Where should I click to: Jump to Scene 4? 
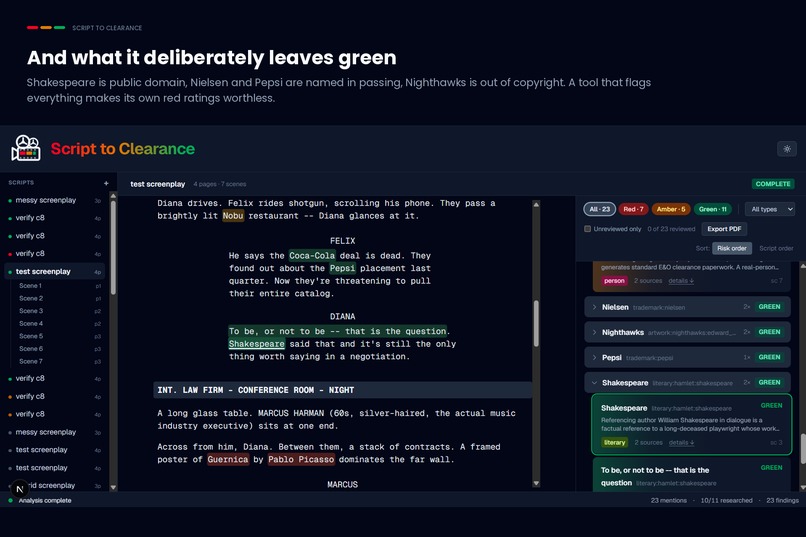(31, 323)
